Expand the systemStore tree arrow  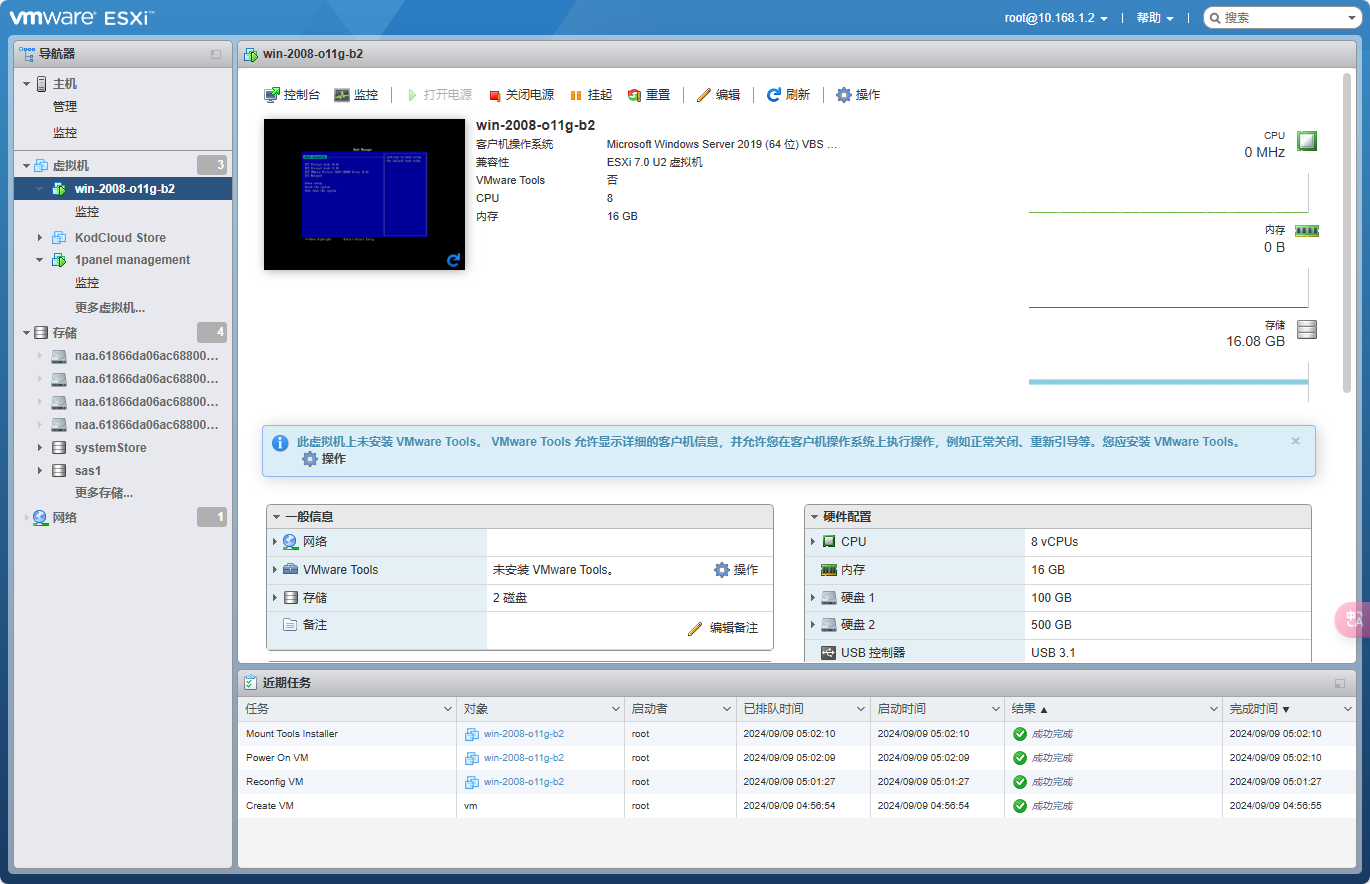pos(40,448)
